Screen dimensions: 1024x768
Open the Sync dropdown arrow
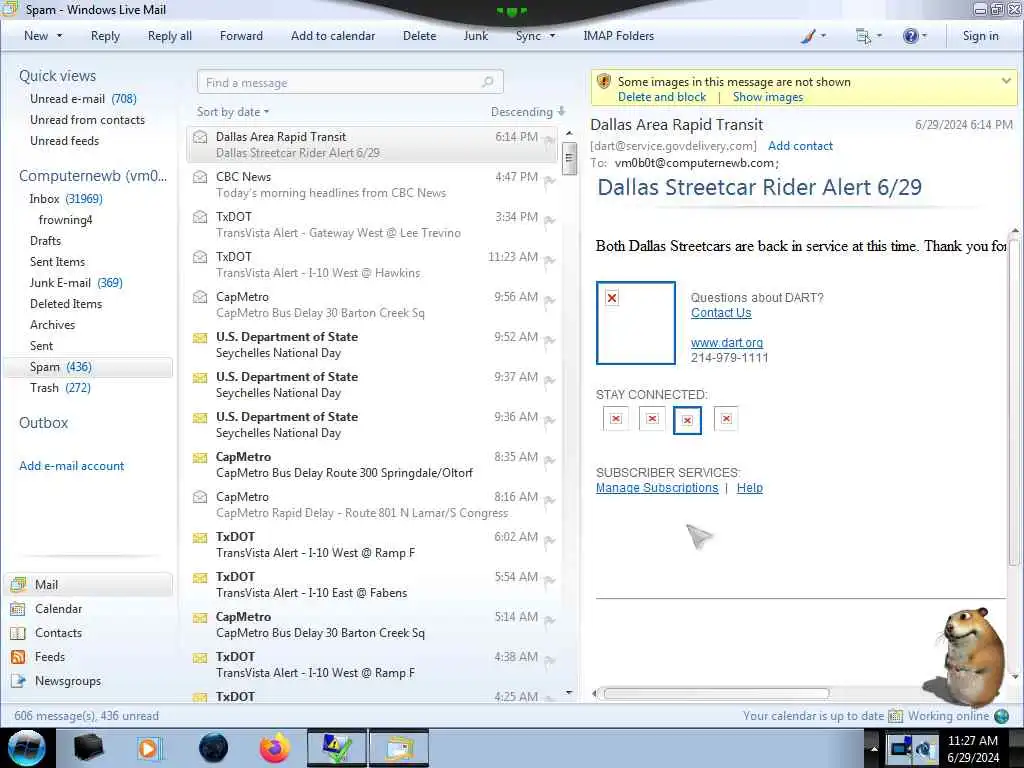click(552, 37)
